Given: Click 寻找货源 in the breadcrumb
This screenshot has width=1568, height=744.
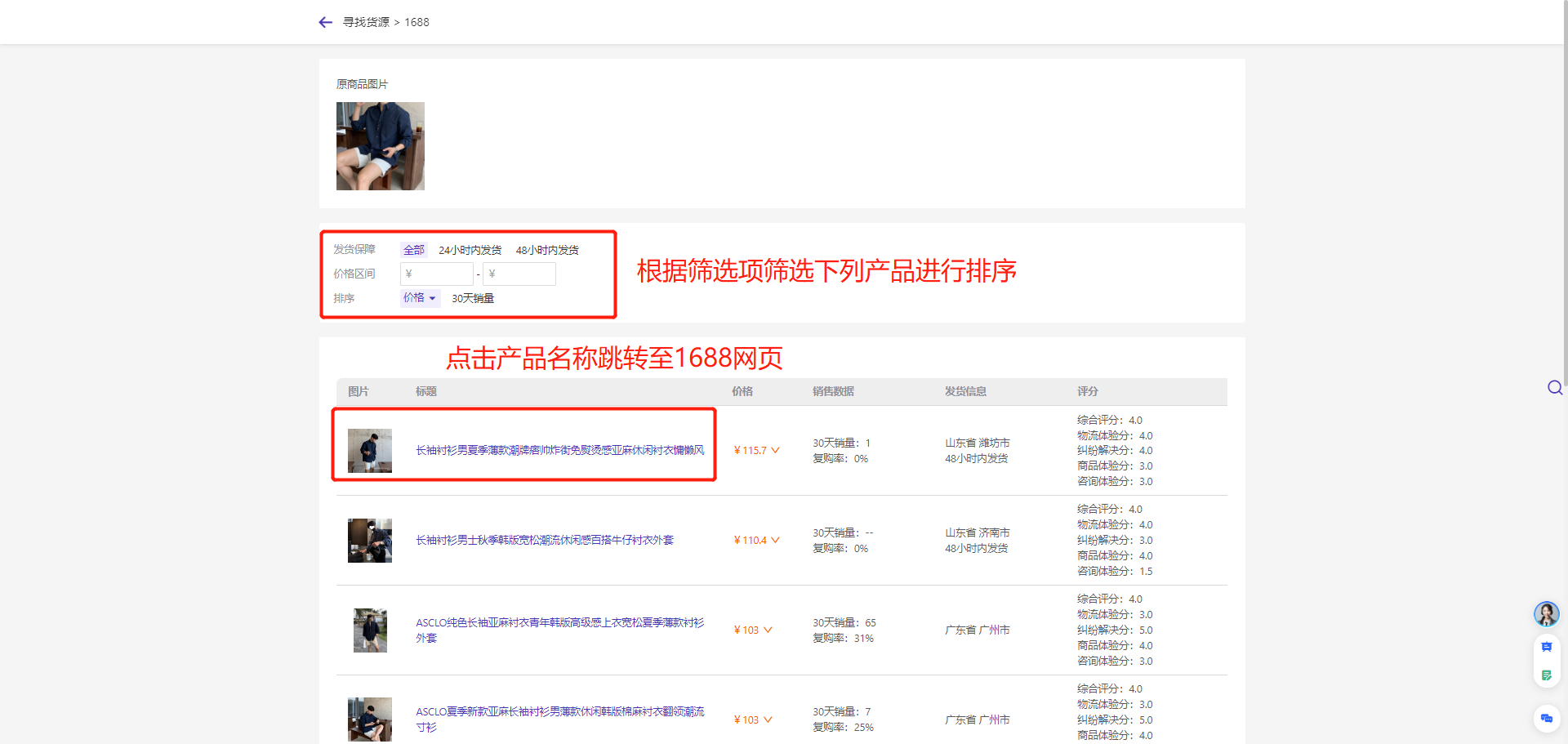Looking at the screenshot, I should pos(366,22).
